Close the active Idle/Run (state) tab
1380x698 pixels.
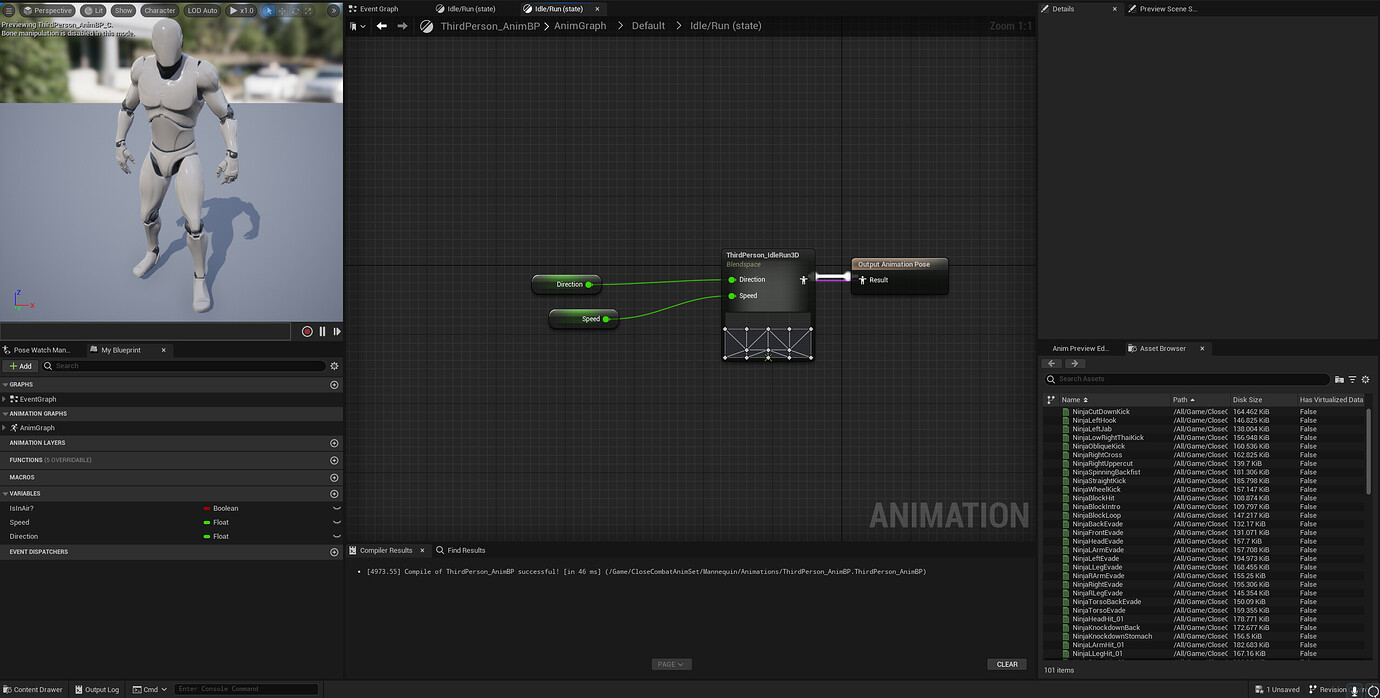(x=597, y=9)
